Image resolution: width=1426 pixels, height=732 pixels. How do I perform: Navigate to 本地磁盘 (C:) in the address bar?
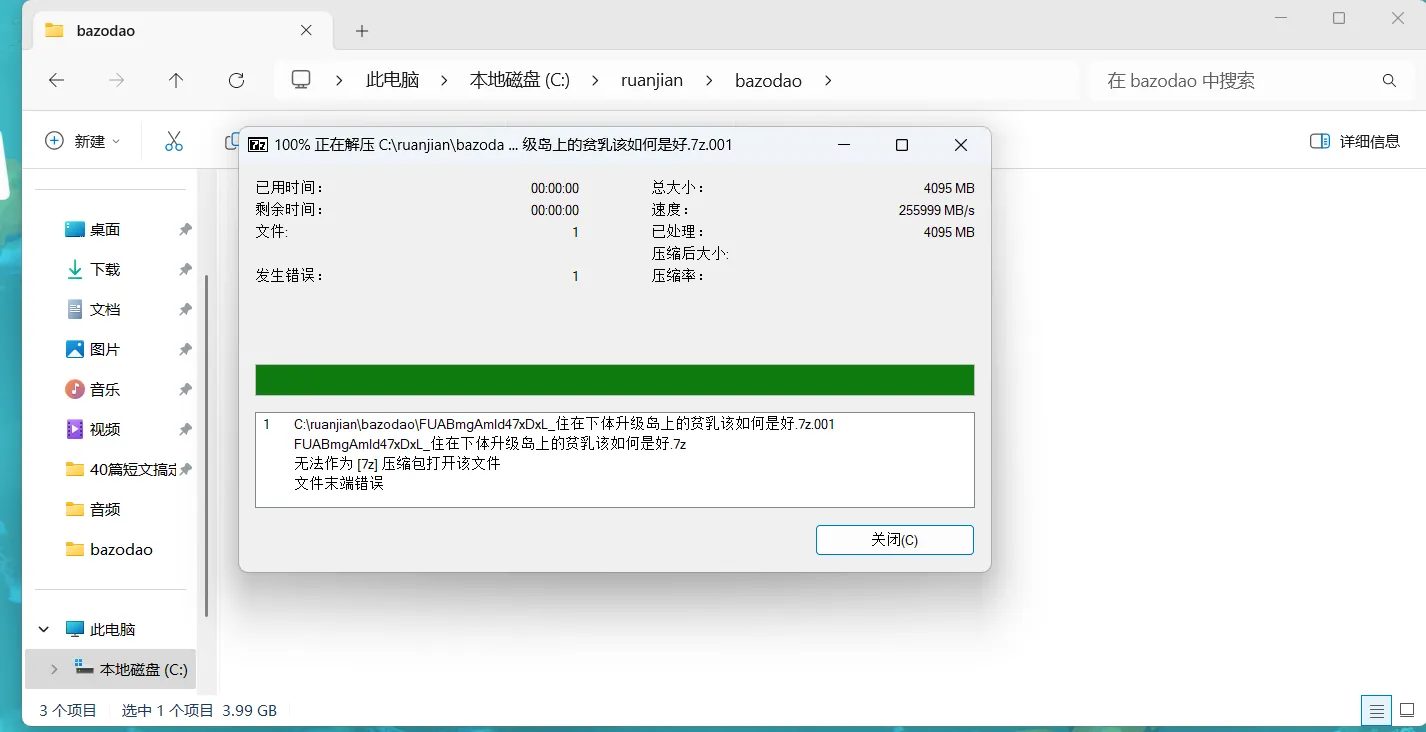520,81
